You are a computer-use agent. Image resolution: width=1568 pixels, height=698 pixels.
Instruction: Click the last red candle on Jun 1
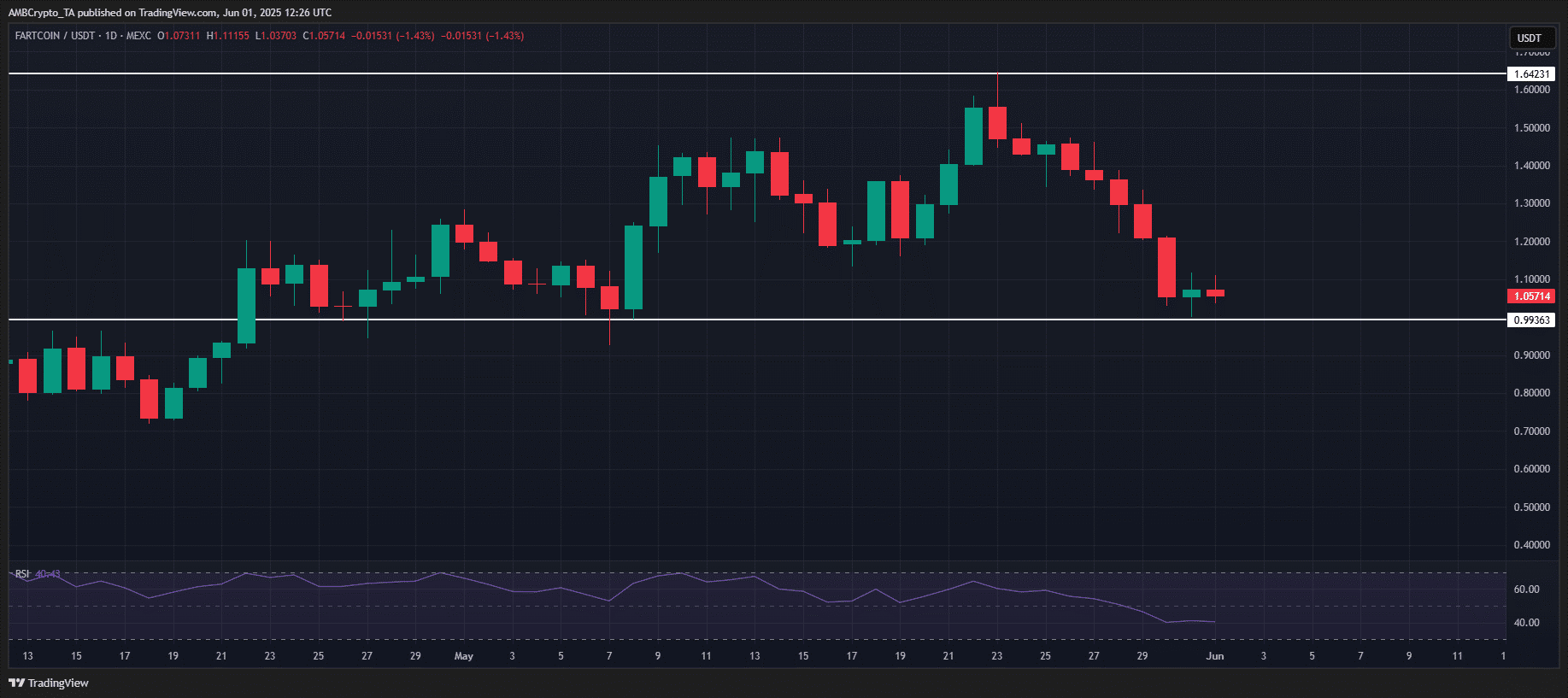coord(1215,293)
